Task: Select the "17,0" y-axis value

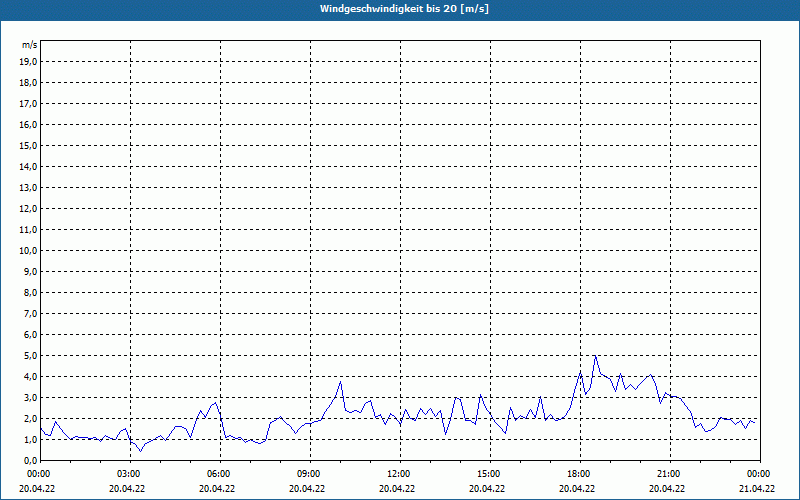Action: [28, 104]
